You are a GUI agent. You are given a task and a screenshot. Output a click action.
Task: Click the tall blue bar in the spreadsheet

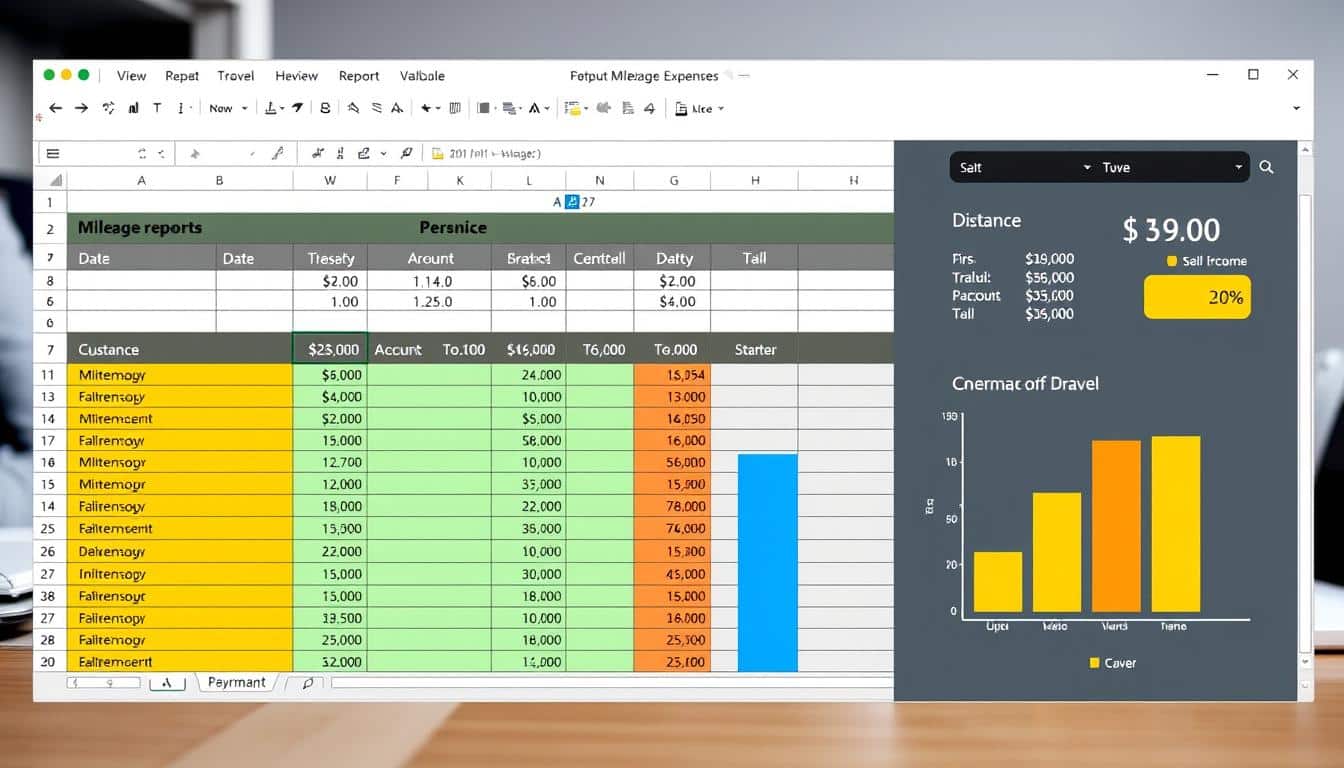(768, 562)
